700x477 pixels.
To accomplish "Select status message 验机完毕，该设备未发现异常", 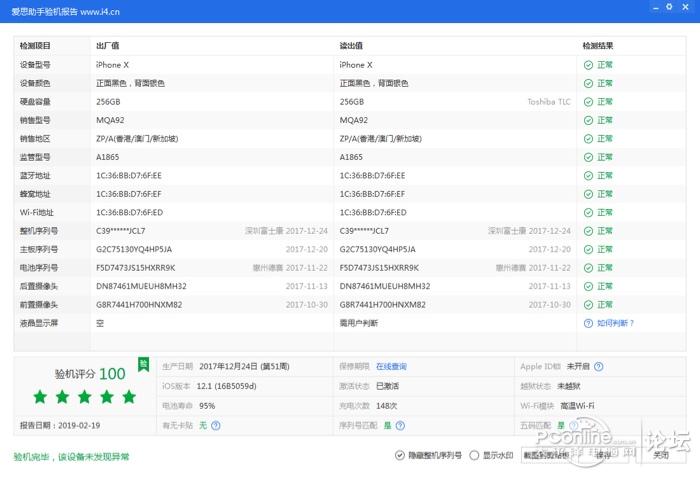I will click(71, 457).
